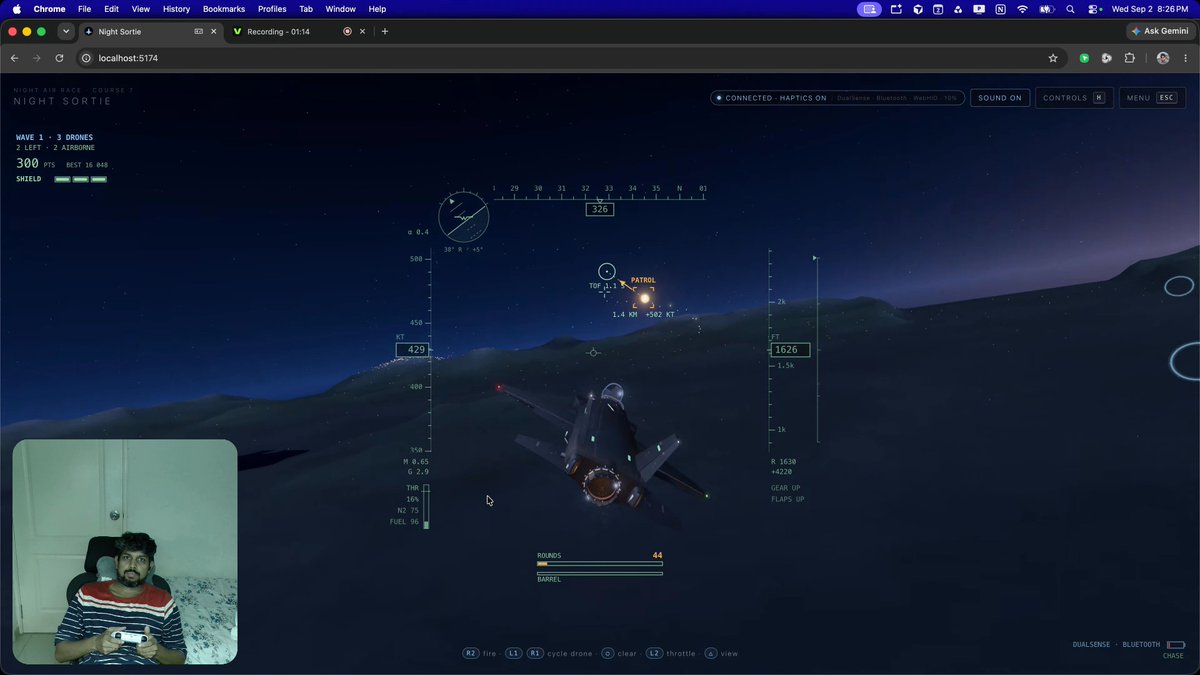Click the media indicator in Night Sortie tab
This screenshot has width=1200, height=675.
[x=198, y=31]
